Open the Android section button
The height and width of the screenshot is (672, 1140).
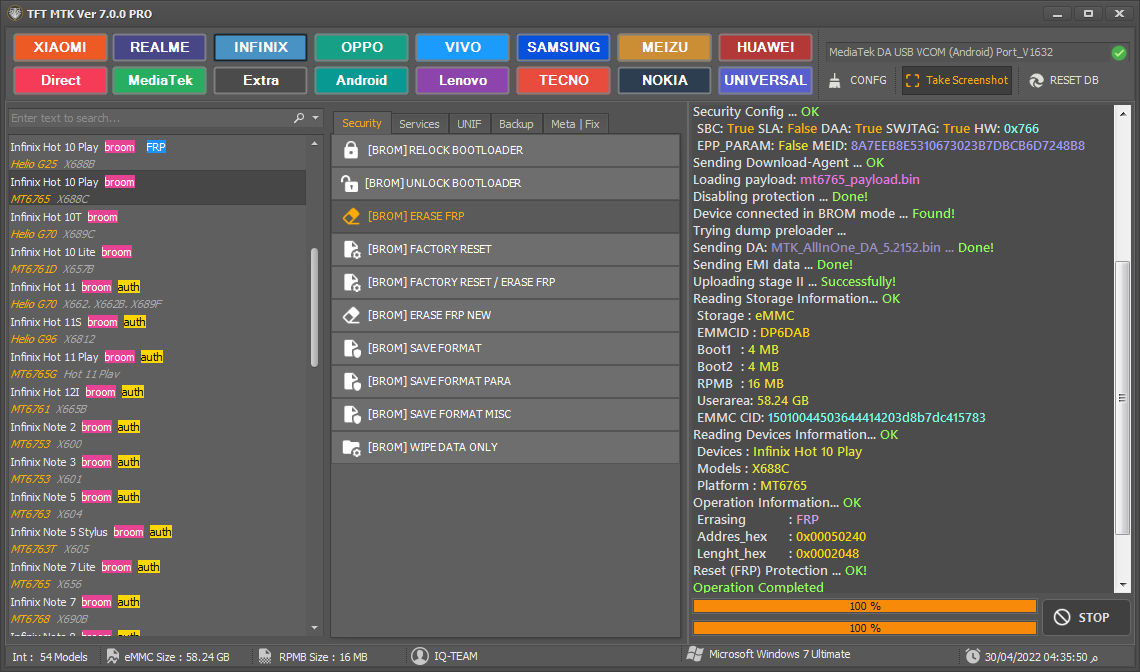[x=361, y=81]
